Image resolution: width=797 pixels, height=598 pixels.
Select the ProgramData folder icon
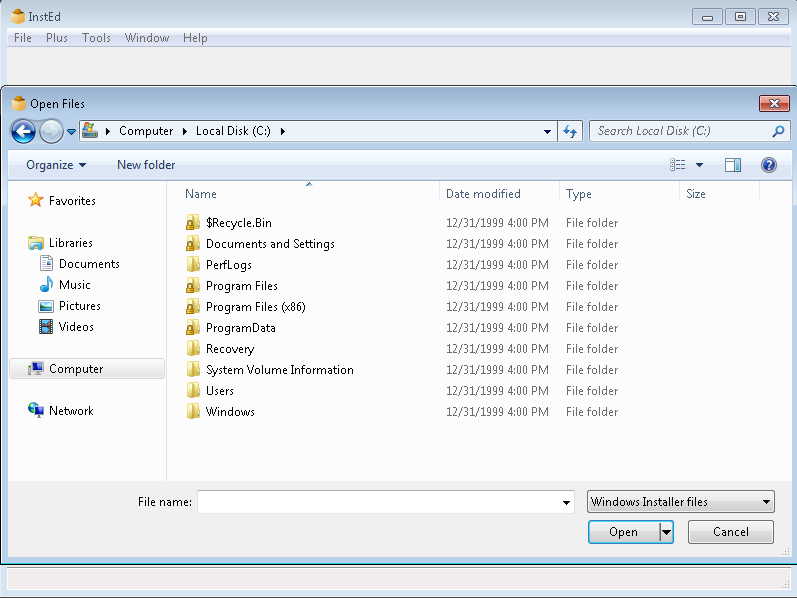coord(193,327)
